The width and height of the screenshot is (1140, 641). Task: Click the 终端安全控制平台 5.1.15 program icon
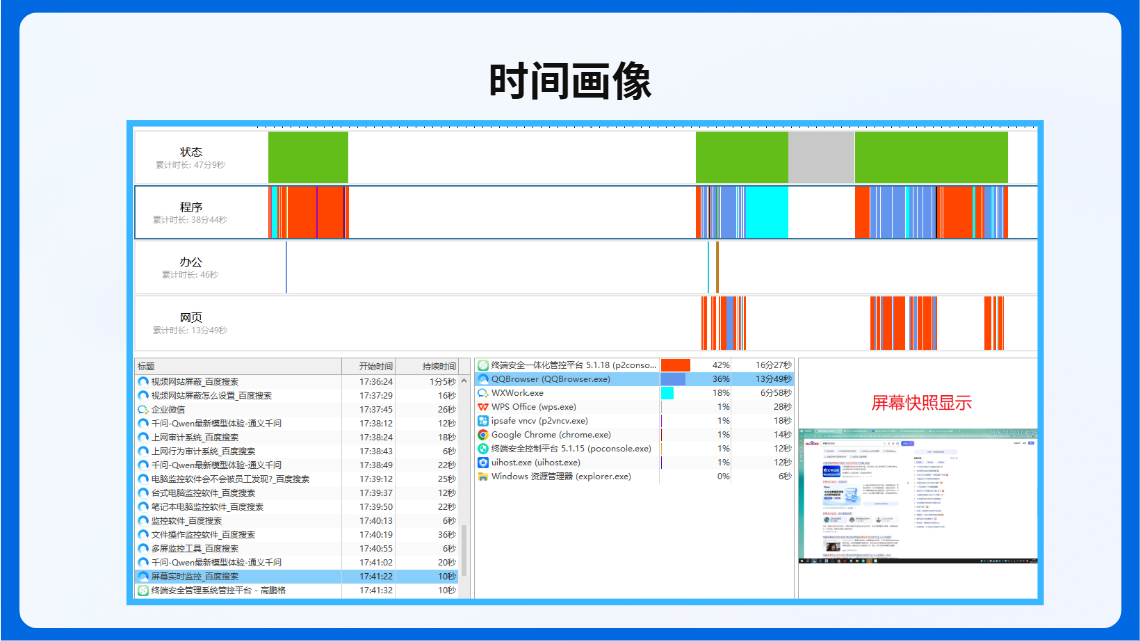(x=483, y=448)
